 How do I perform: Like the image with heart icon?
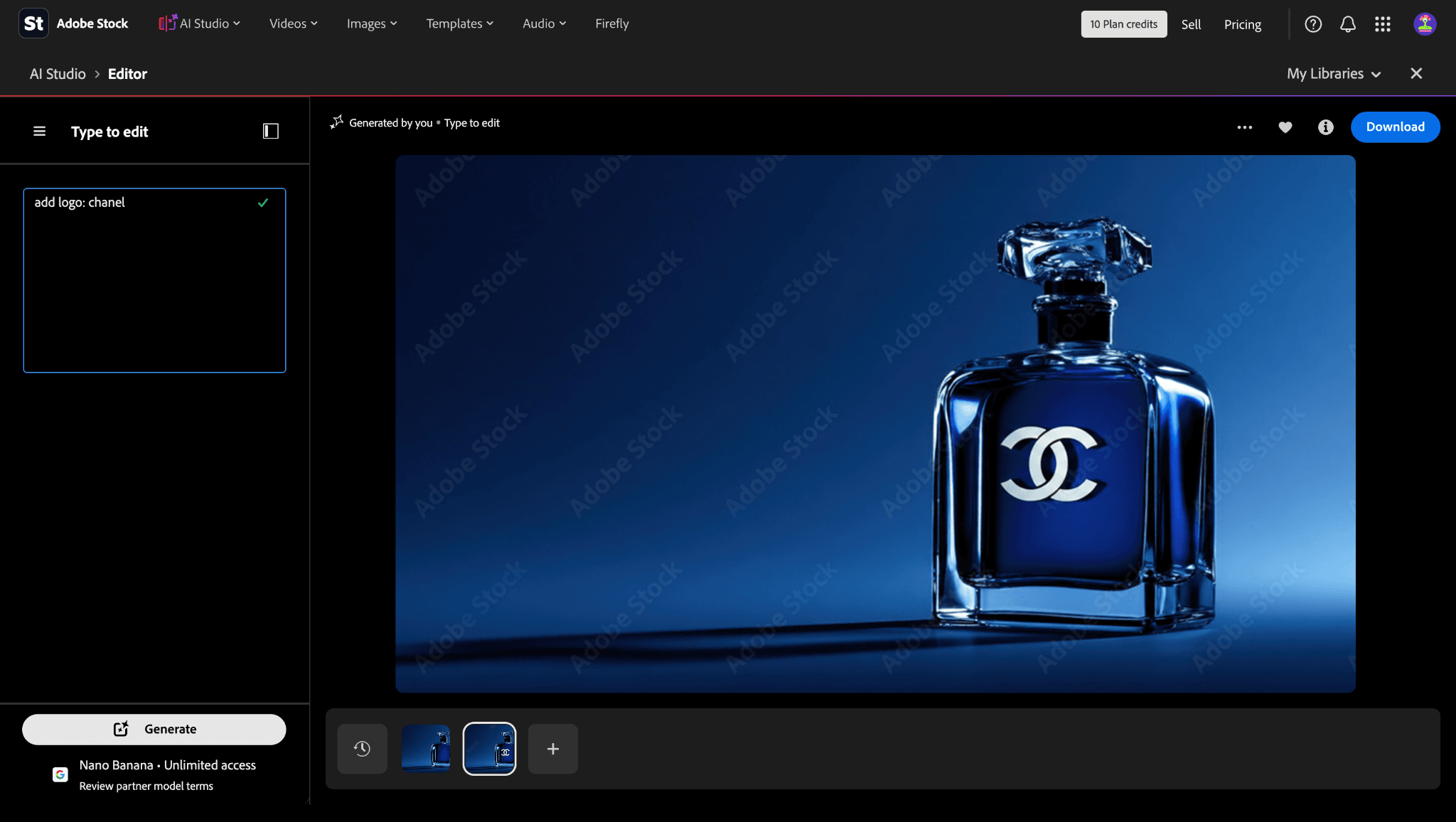1285,127
